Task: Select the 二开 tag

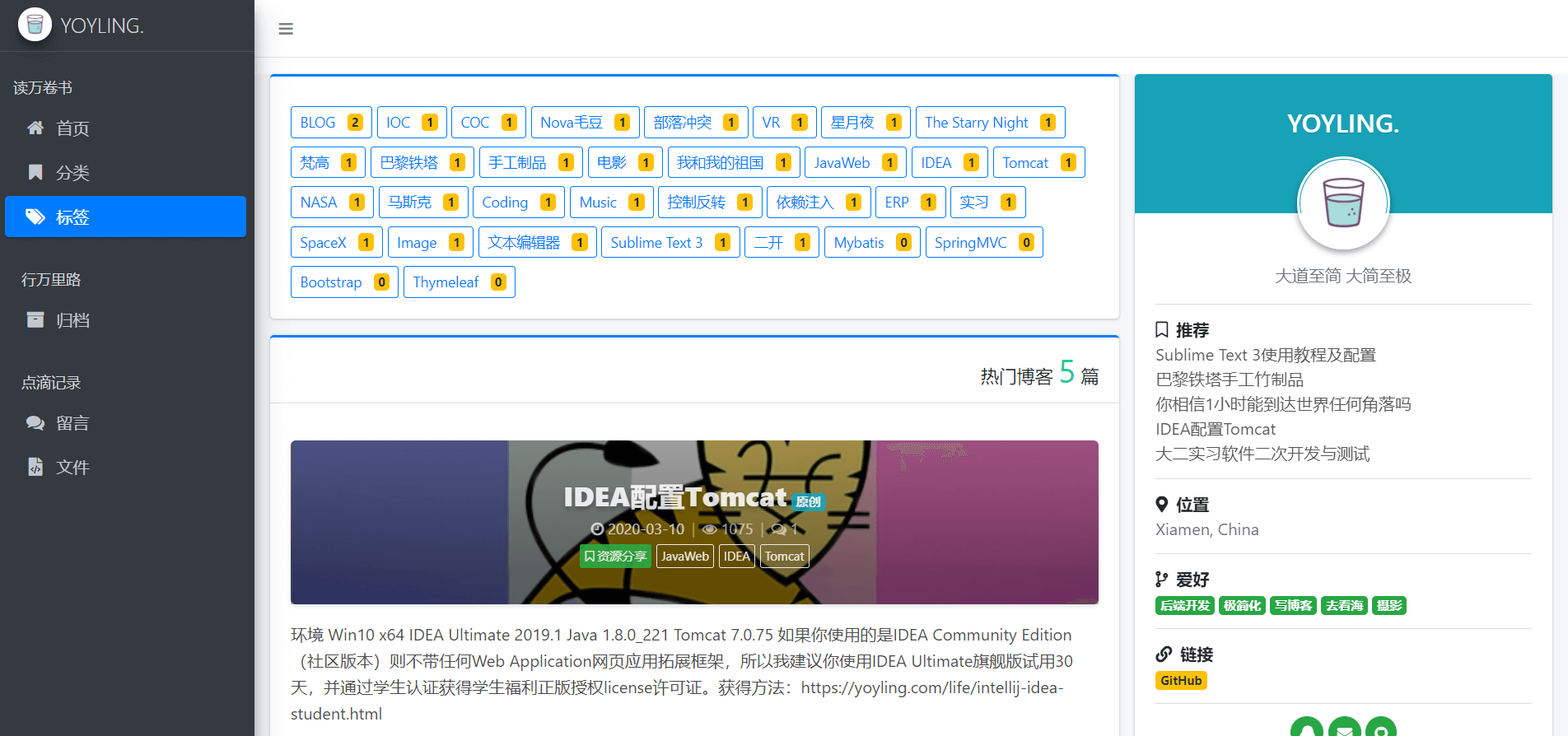Action: [782, 243]
